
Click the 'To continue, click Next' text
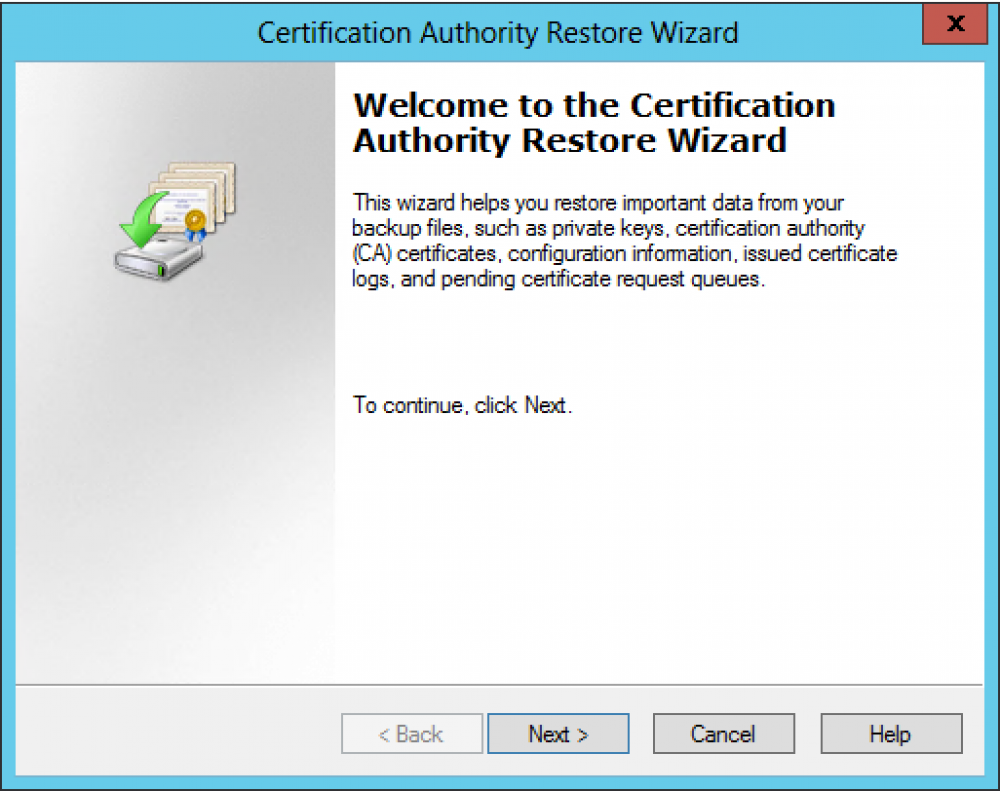point(463,405)
